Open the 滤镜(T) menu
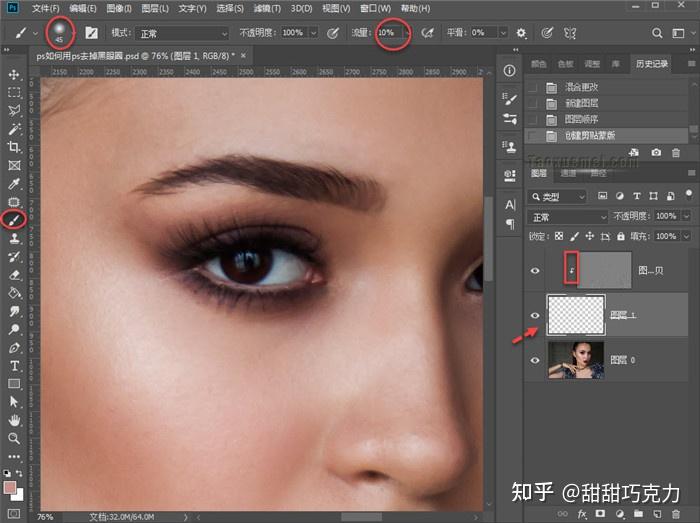The height and width of the screenshot is (523, 700). tap(267, 8)
